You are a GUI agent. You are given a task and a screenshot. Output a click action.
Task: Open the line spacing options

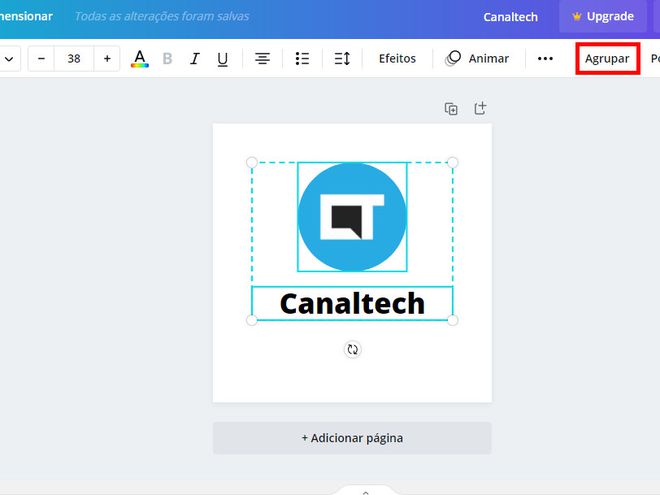pos(342,59)
